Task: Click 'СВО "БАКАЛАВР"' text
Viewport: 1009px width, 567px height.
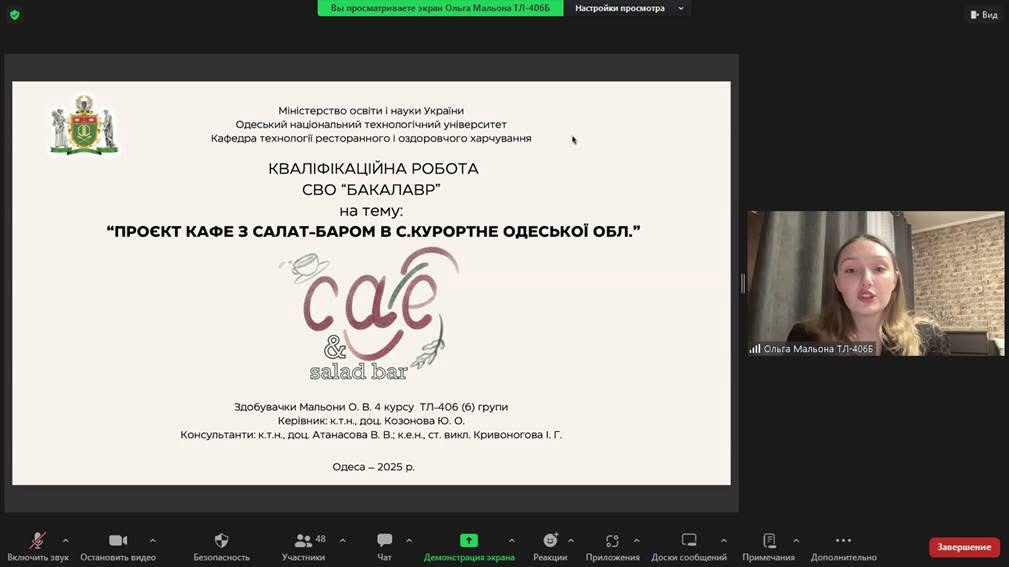Action: (371, 190)
